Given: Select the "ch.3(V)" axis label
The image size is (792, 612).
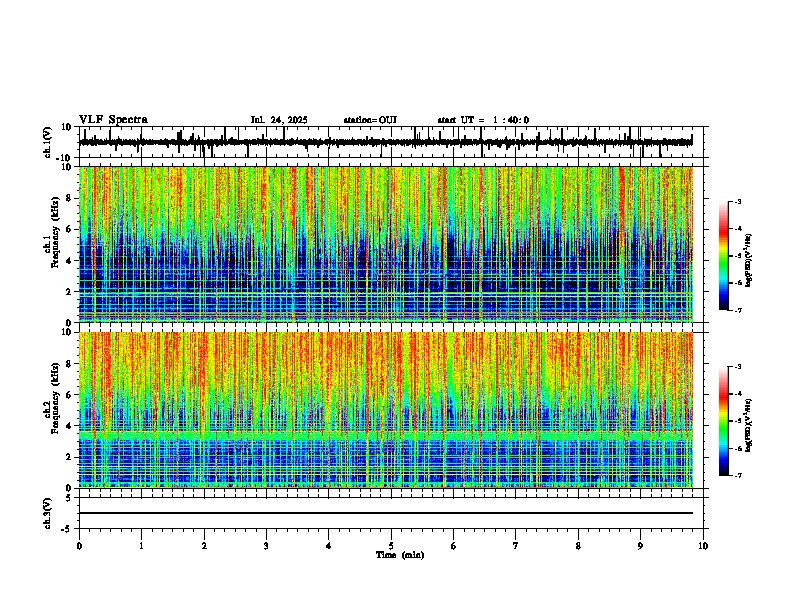Looking at the screenshot, I should point(47,513).
